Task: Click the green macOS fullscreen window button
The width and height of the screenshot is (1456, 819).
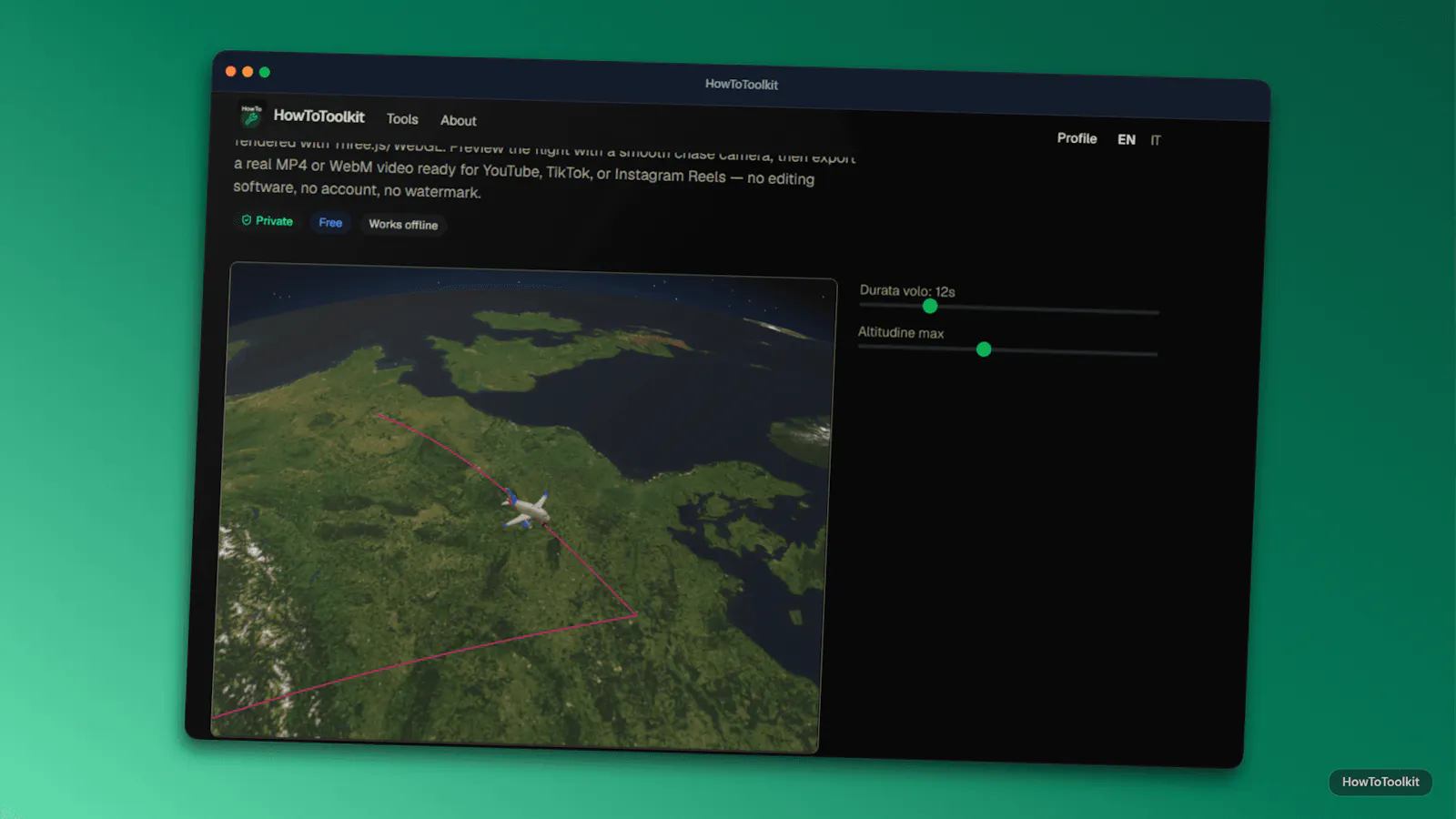Action: tap(265, 72)
